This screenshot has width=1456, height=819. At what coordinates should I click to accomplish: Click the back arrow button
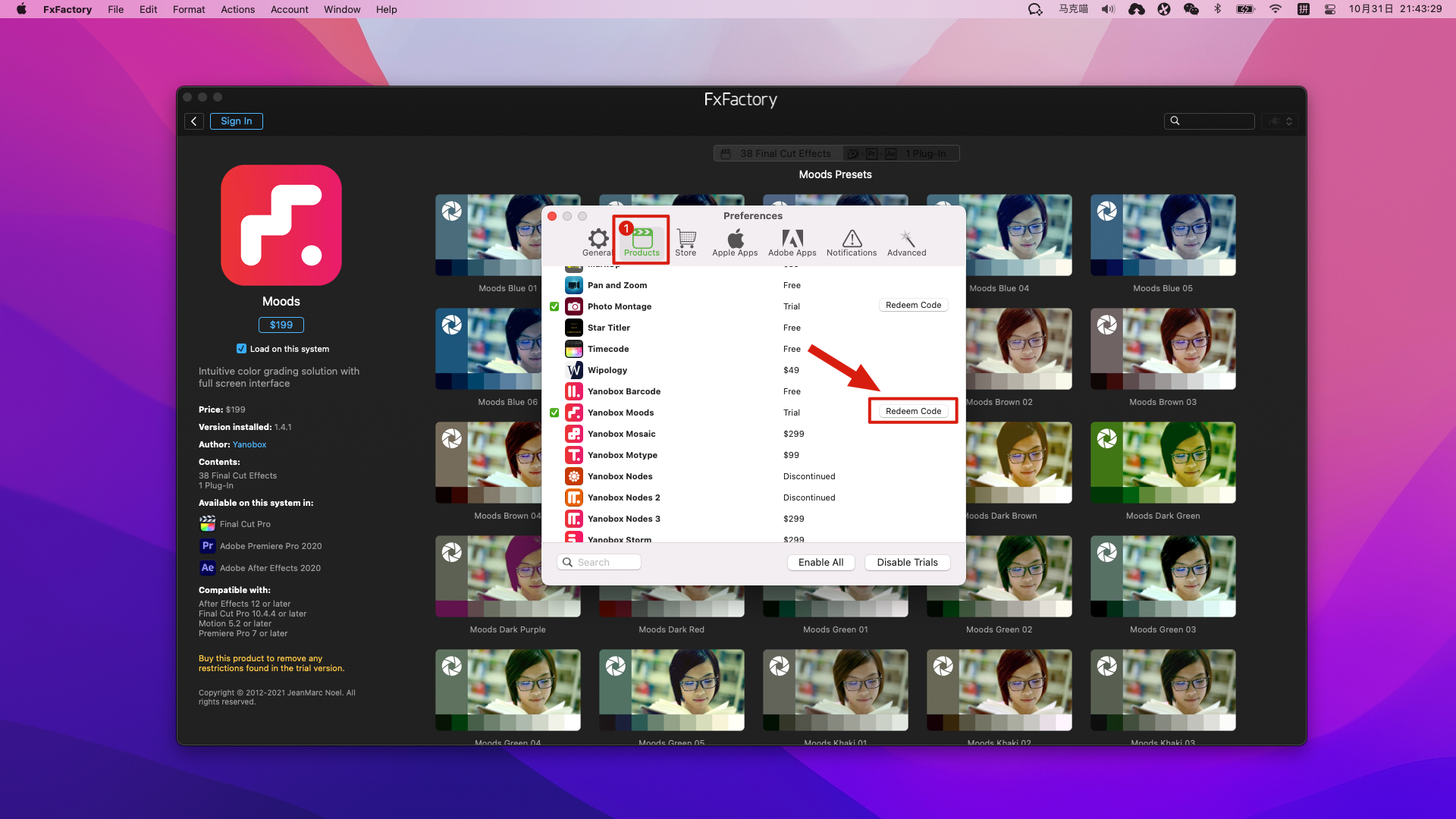click(x=194, y=121)
